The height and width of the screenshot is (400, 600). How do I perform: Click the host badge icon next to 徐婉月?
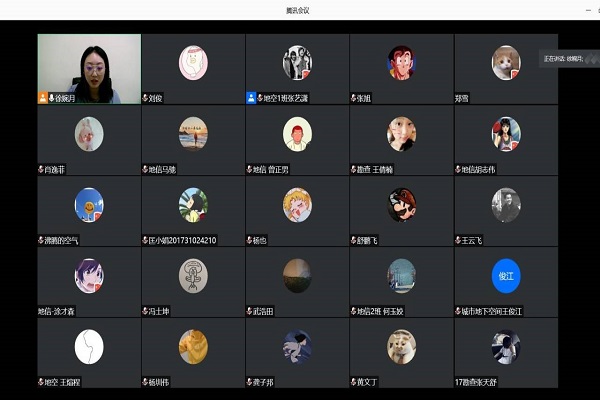click(42, 98)
